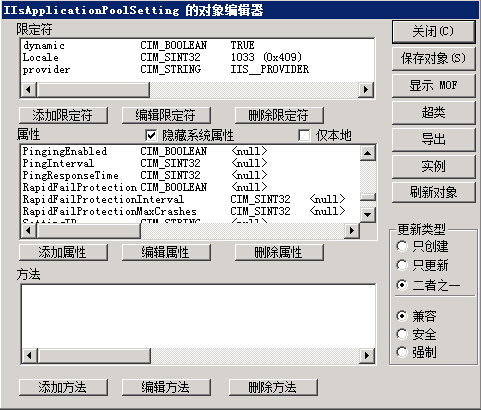Save object with 保存对象(S) button

(x=433, y=58)
